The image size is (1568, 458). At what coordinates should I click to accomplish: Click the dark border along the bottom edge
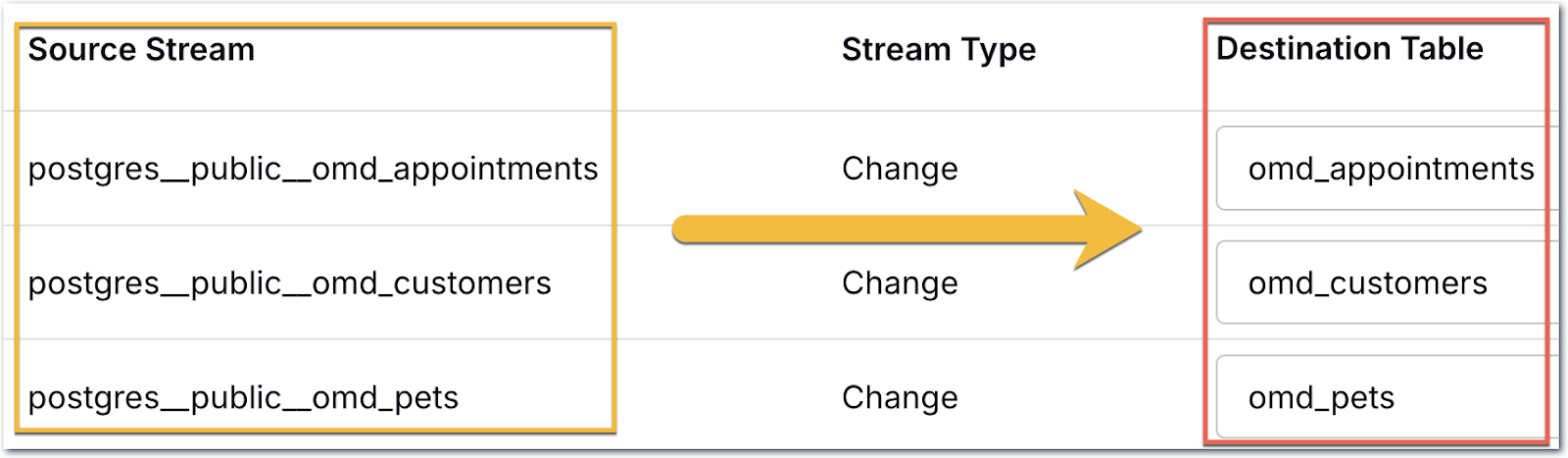(784, 453)
